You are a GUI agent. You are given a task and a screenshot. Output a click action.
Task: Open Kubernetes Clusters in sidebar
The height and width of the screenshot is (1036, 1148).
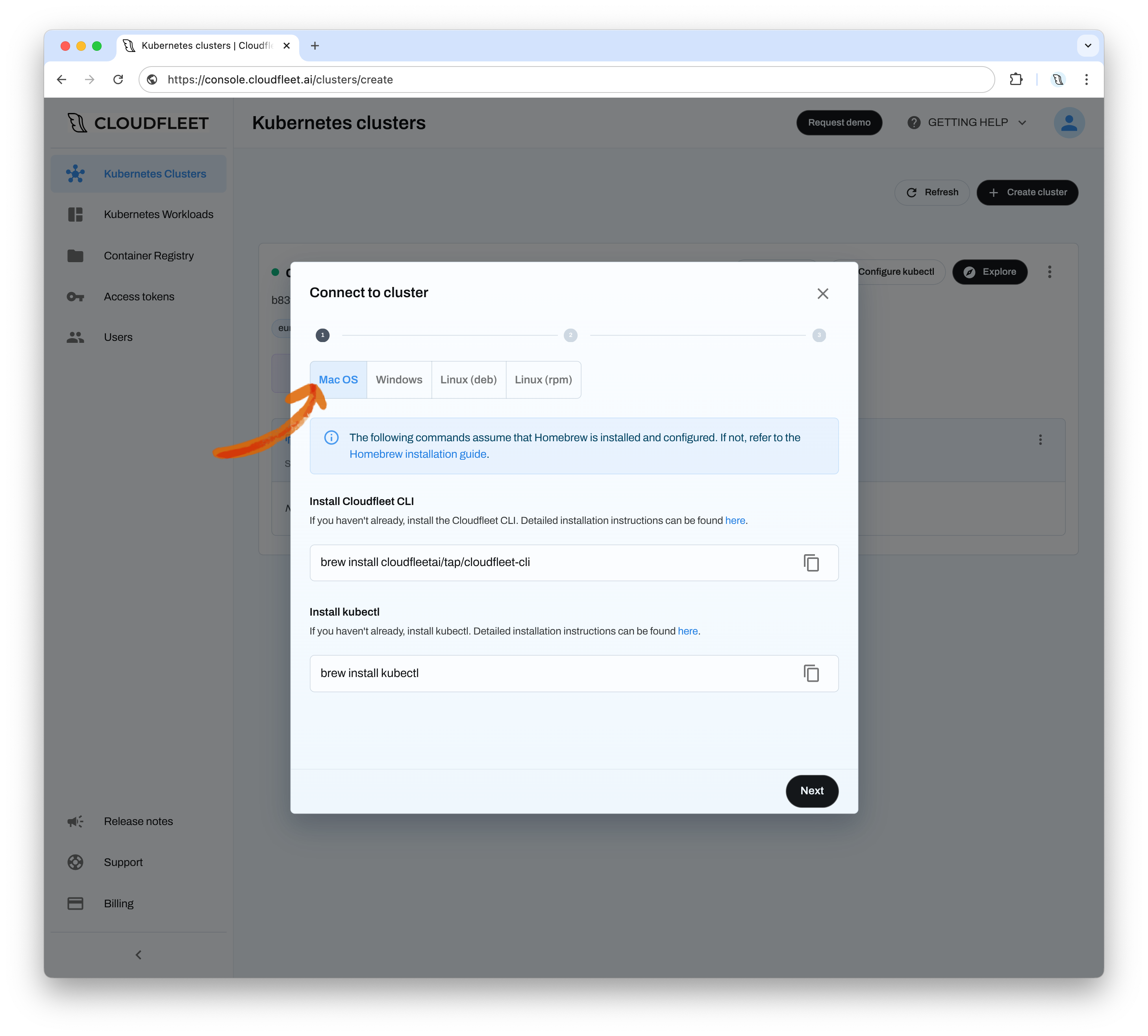tap(138, 174)
